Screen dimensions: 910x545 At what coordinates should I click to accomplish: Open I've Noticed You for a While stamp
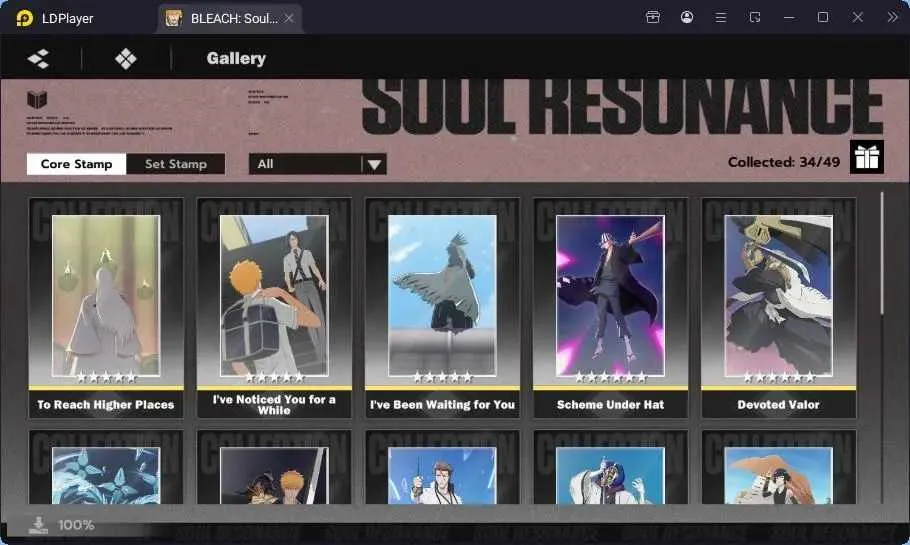point(274,308)
